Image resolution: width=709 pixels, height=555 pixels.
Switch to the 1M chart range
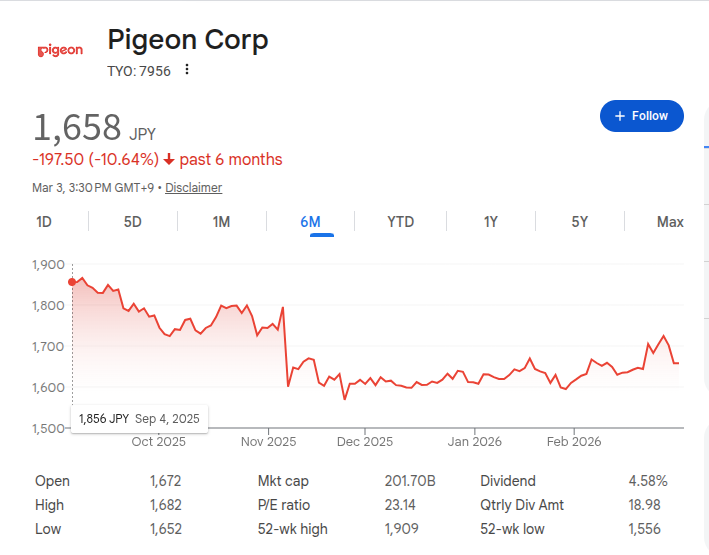pyautogui.click(x=221, y=222)
